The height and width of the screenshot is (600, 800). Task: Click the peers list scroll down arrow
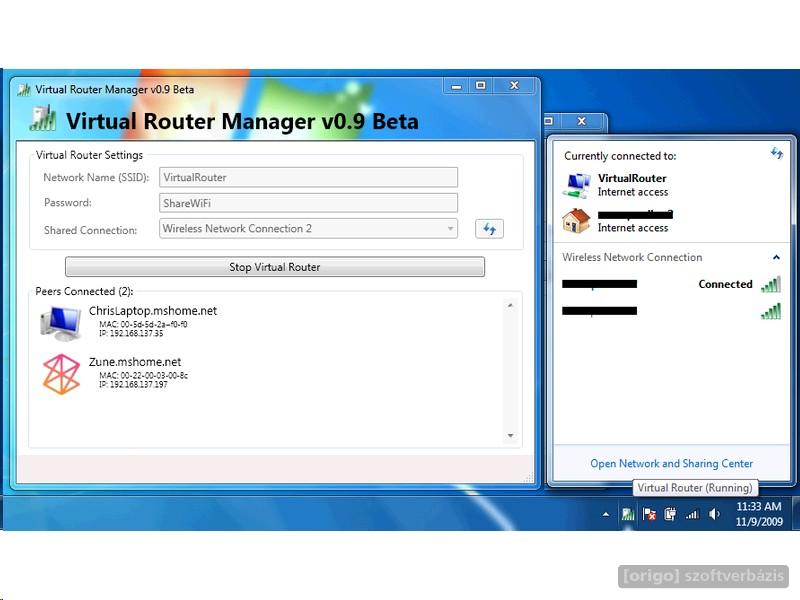(x=510, y=435)
